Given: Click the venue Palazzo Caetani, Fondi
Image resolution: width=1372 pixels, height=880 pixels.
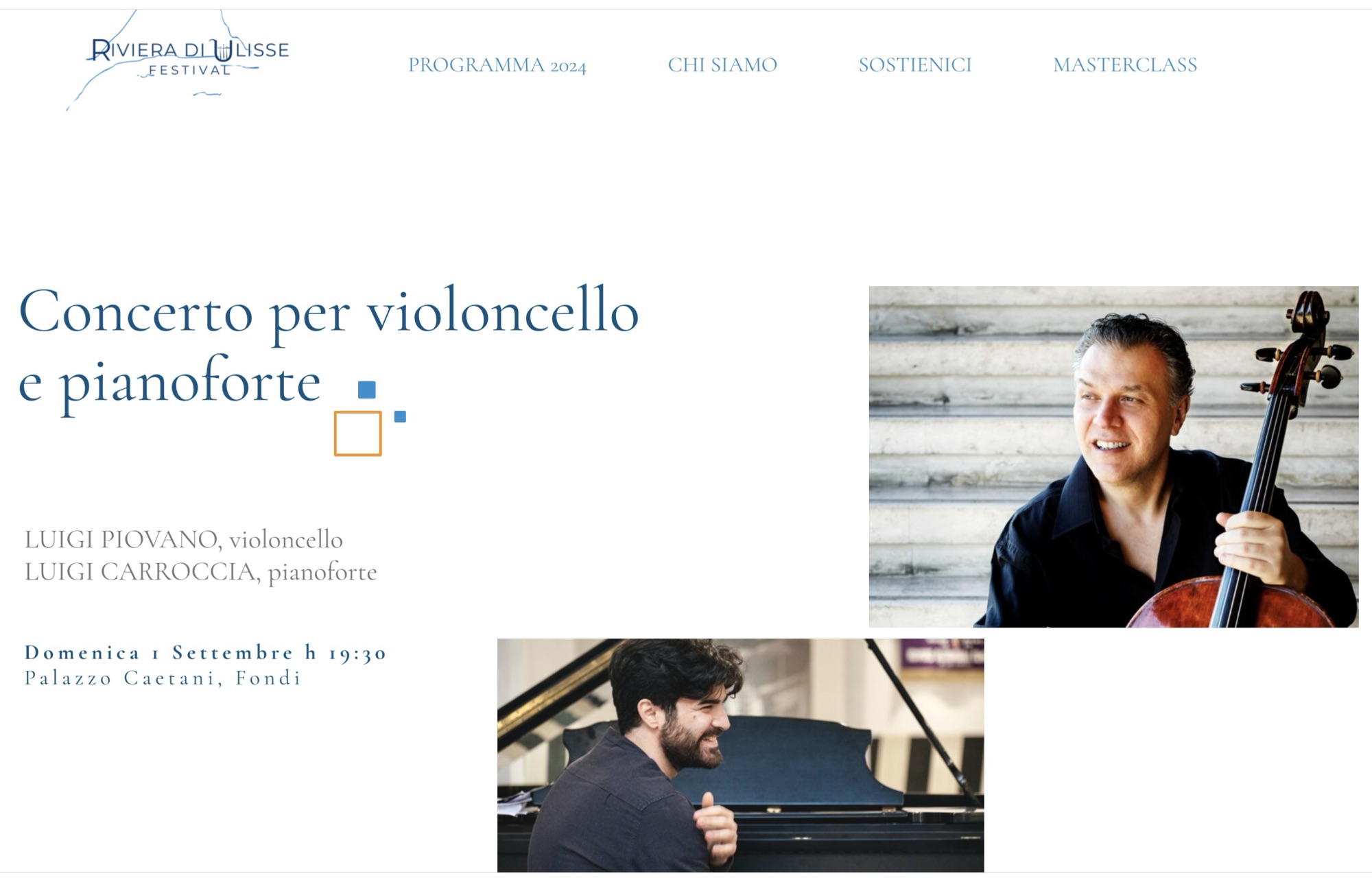Looking at the screenshot, I should 163,678.
